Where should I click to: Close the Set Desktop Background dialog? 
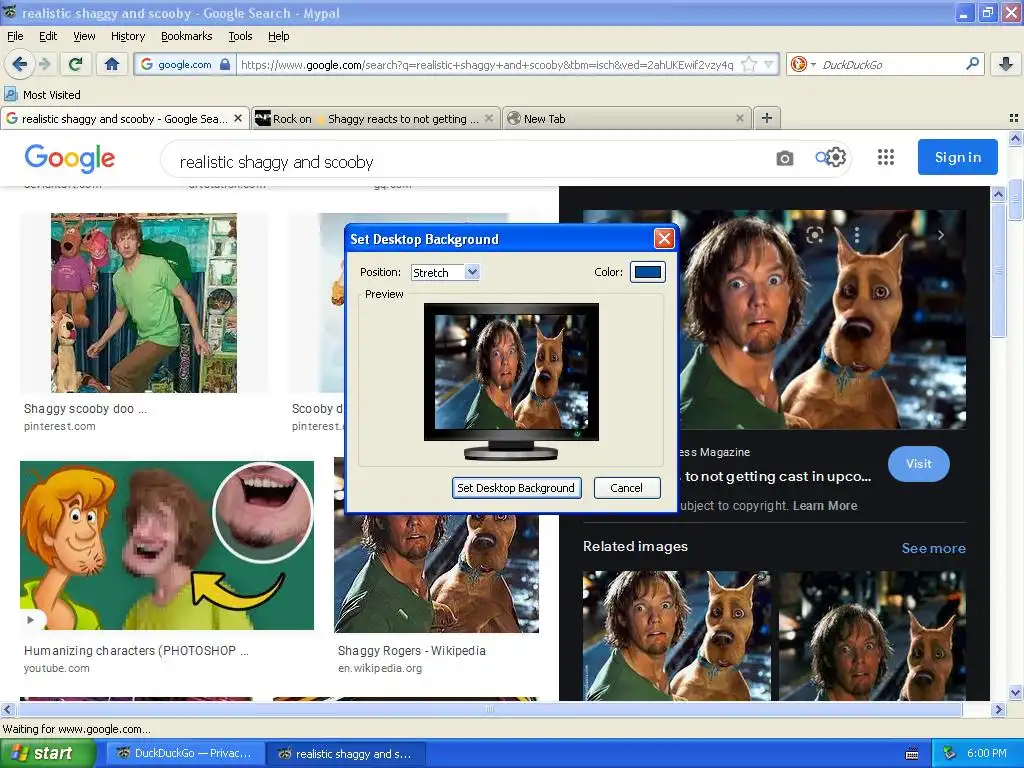[664, 239]
